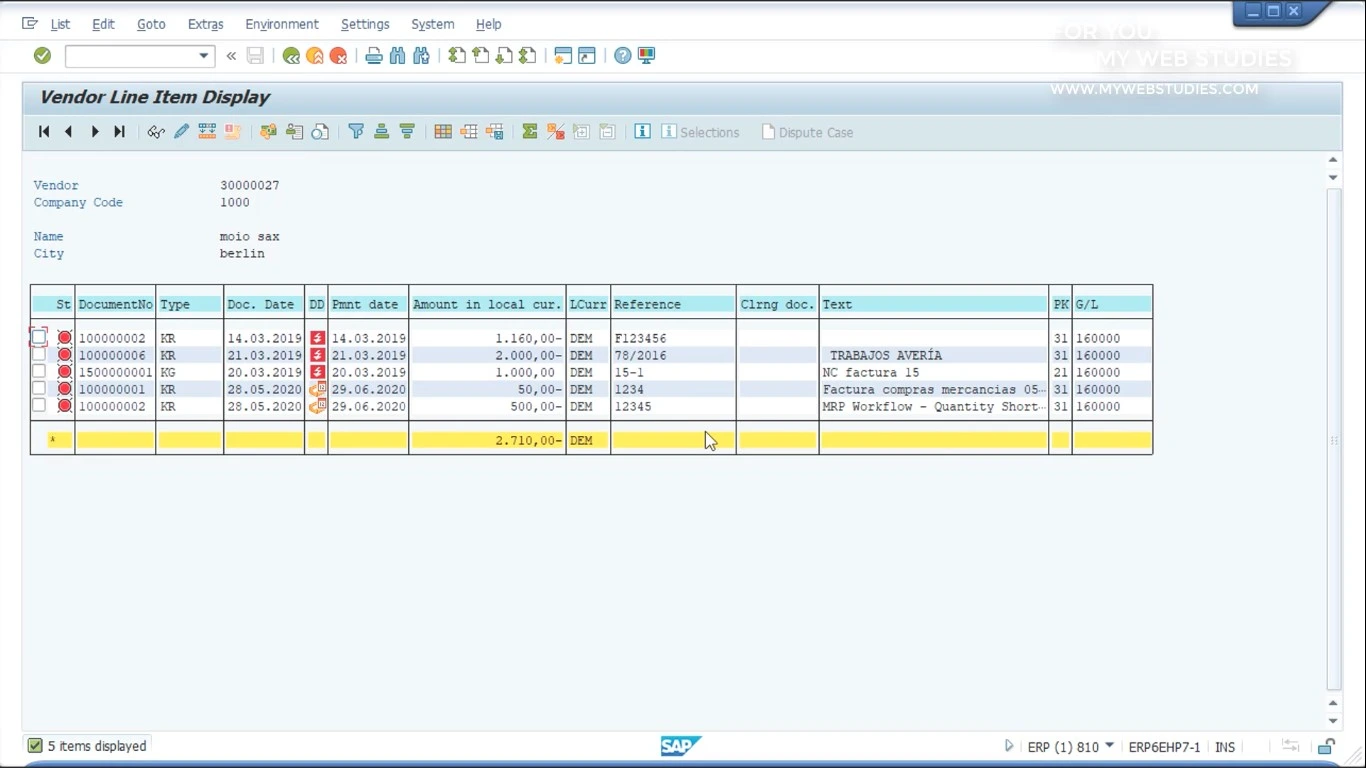Select checkbox for reference 12345 row
Image resolution: width=1366 pixels, height=768 pixels.
39,406
